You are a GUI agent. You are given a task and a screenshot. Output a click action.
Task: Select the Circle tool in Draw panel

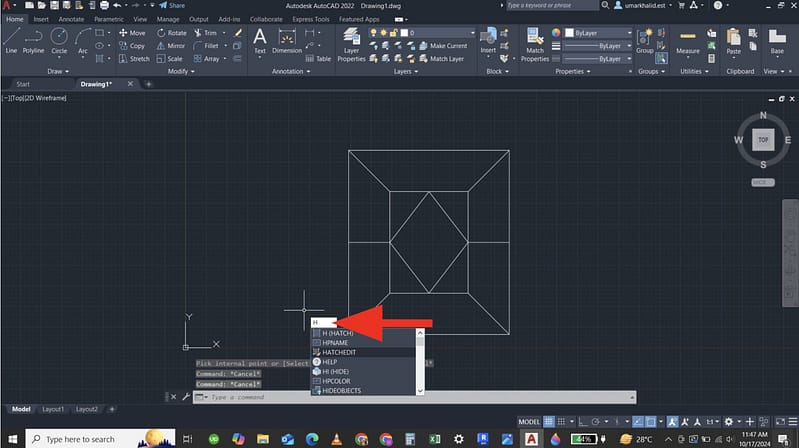coord(59,39)
